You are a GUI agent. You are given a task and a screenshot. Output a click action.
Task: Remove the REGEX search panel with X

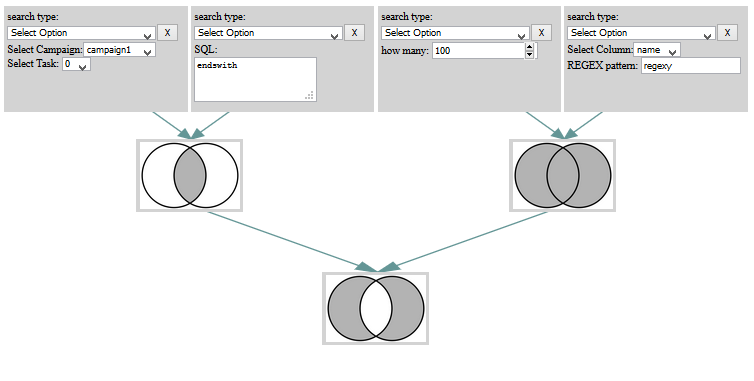tap(727, 33)
